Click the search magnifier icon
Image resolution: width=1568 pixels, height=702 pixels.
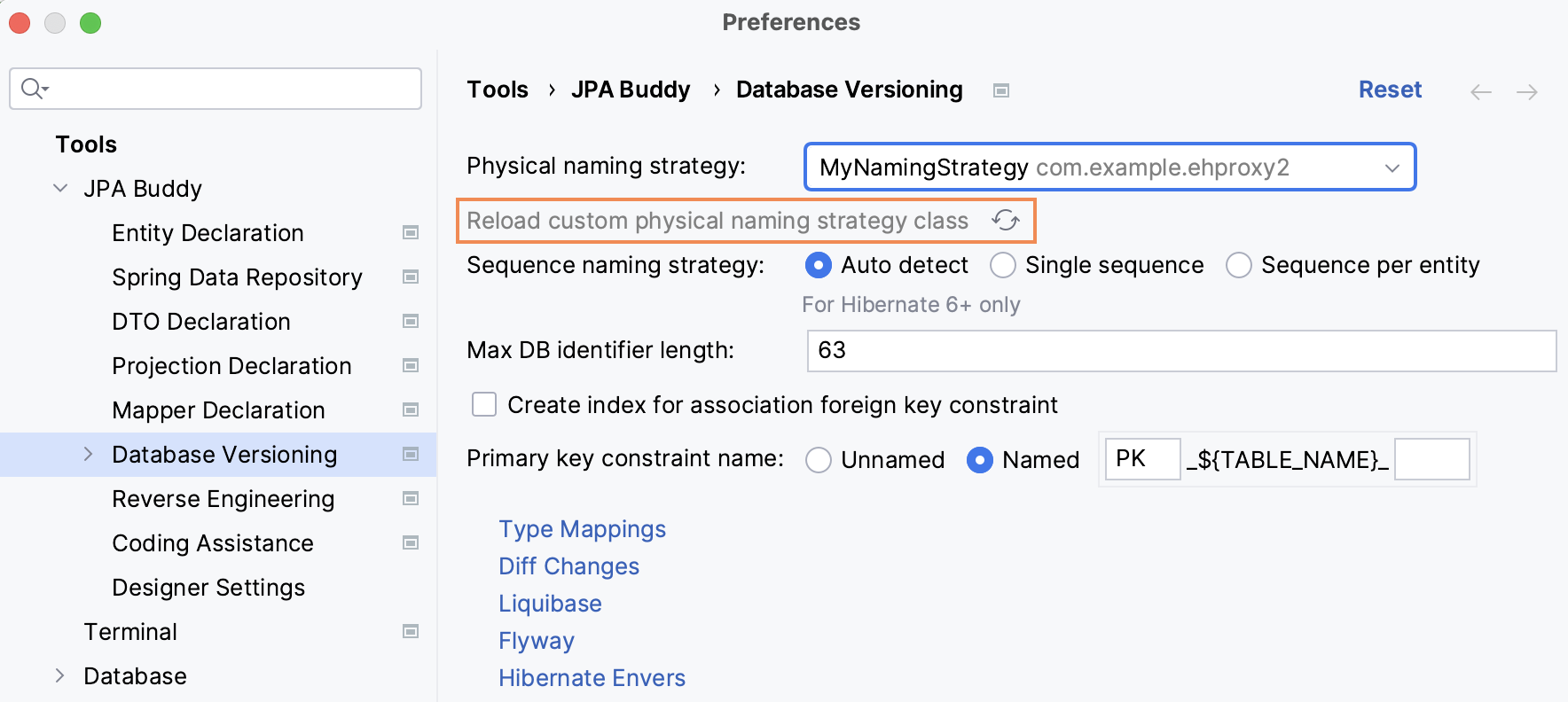pyautogui.click(x=34, y=89)
